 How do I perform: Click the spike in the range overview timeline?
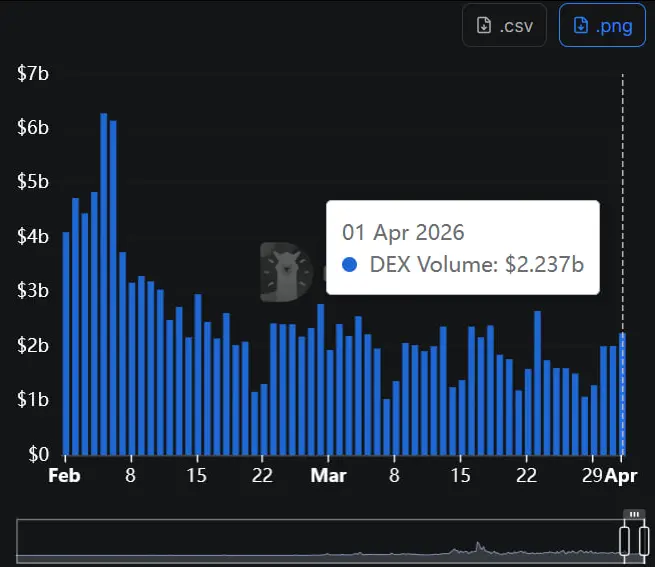[x=478, y=548]
